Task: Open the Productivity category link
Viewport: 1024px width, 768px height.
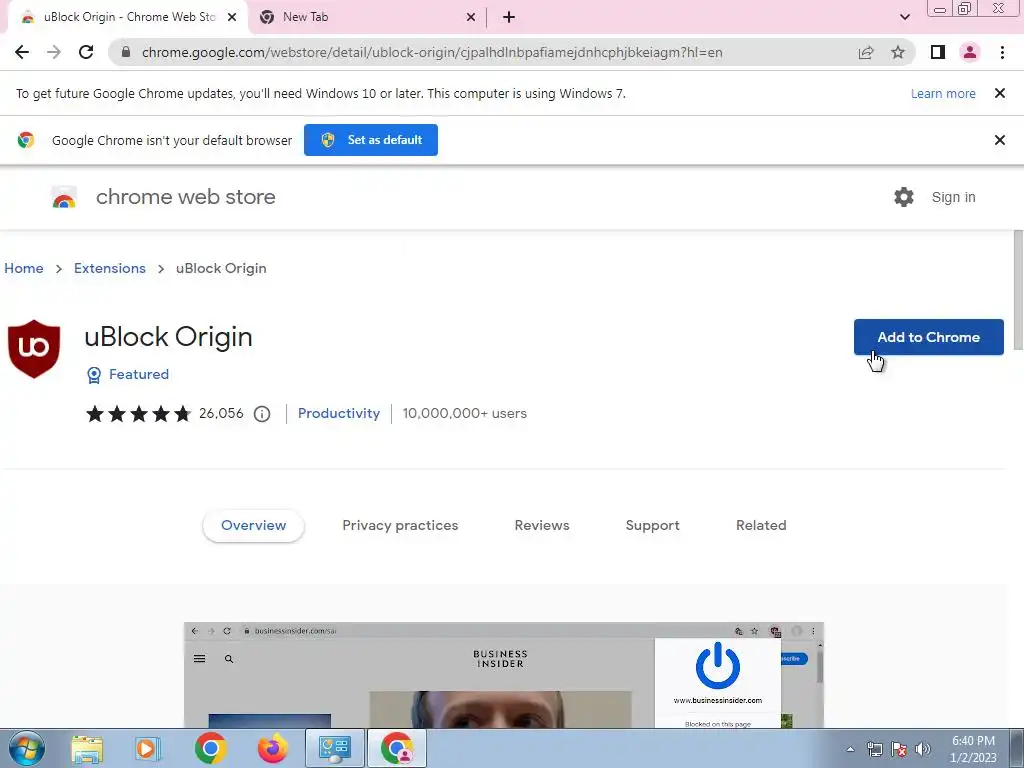Action: 339,413
